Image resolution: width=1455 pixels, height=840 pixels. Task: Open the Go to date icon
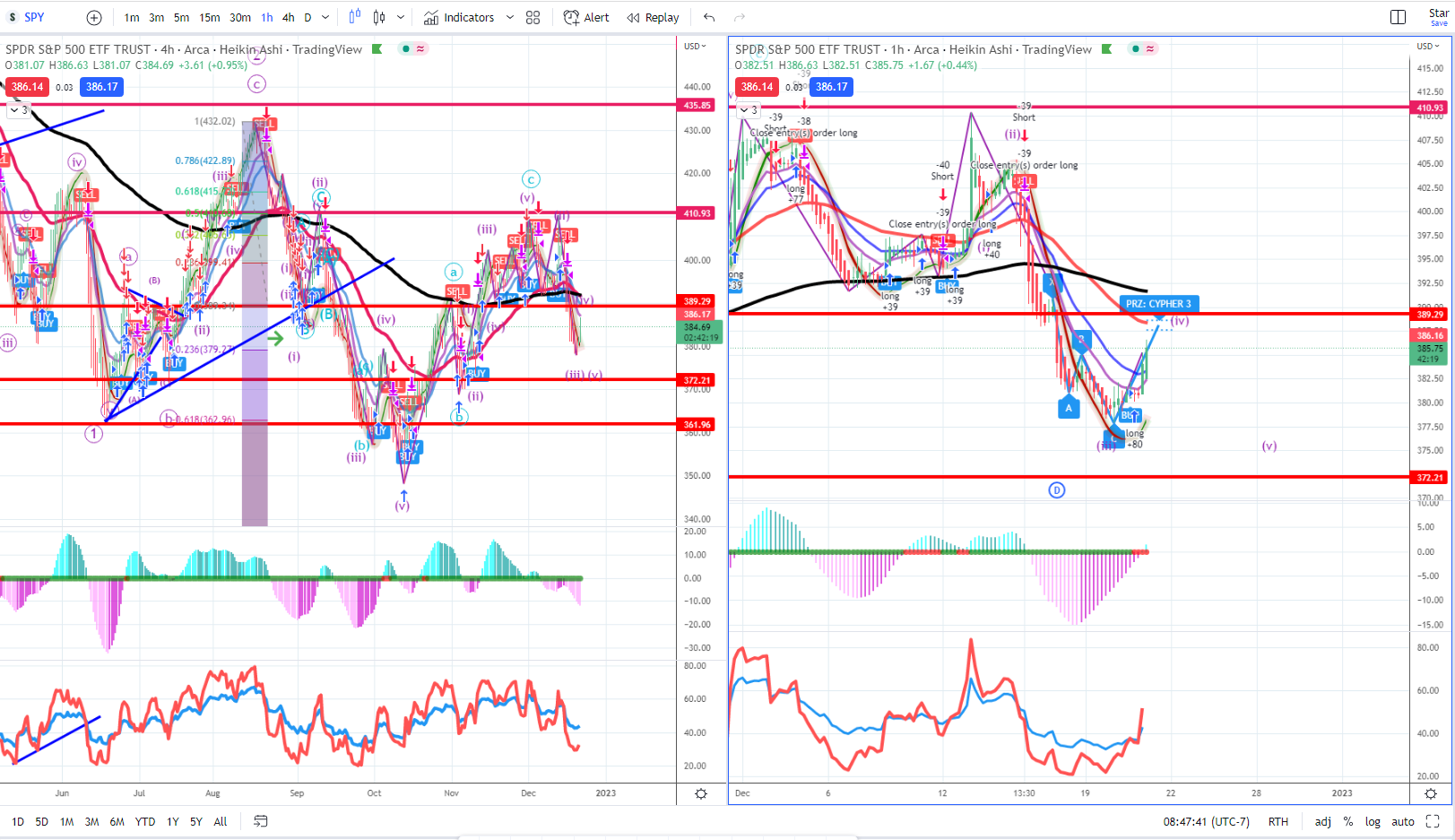[x=261, y=821]
